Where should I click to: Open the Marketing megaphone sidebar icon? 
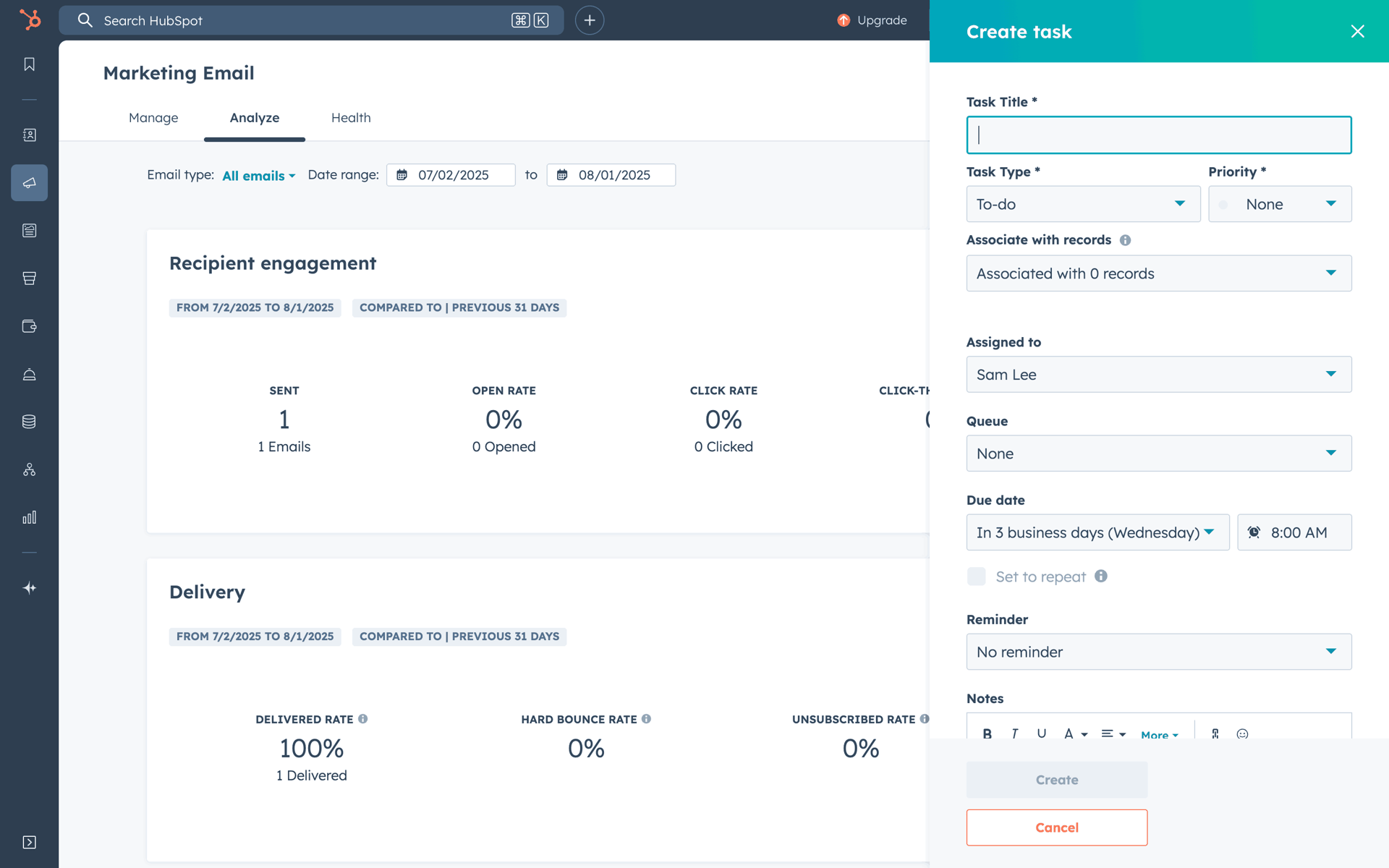pos(29,183)
